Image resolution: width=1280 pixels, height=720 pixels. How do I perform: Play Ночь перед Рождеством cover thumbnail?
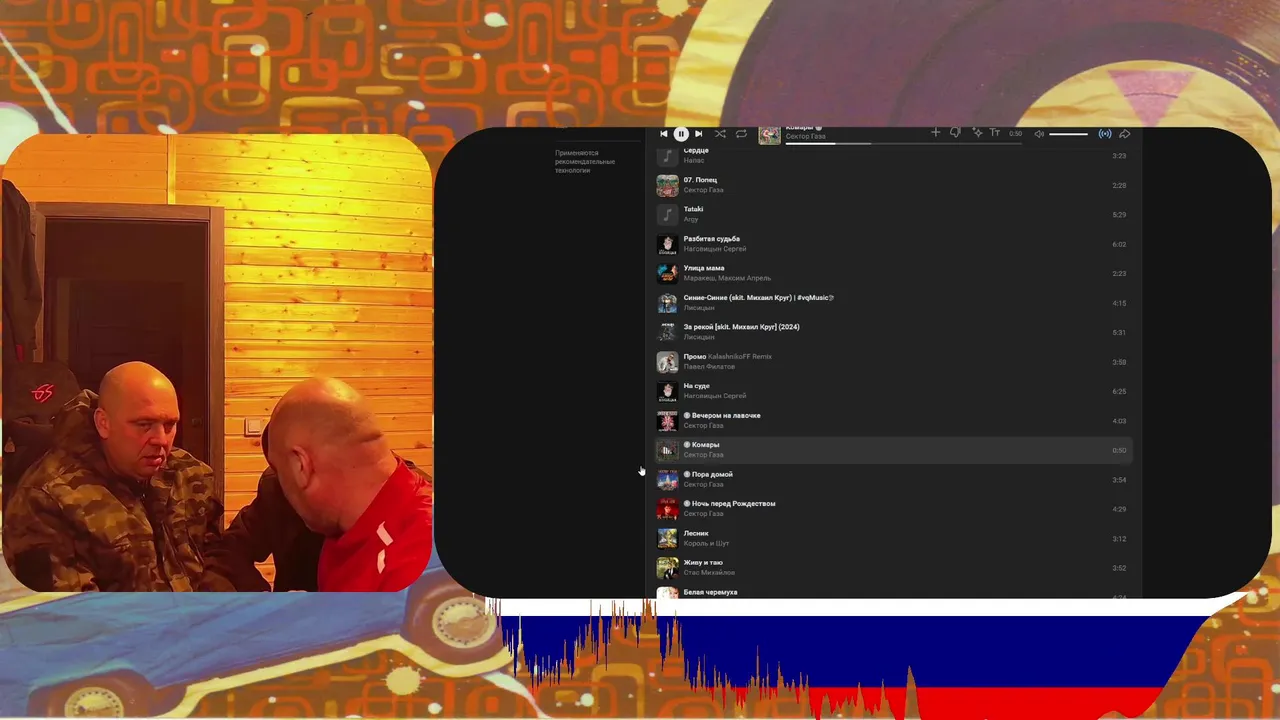[x=667, y=509]
